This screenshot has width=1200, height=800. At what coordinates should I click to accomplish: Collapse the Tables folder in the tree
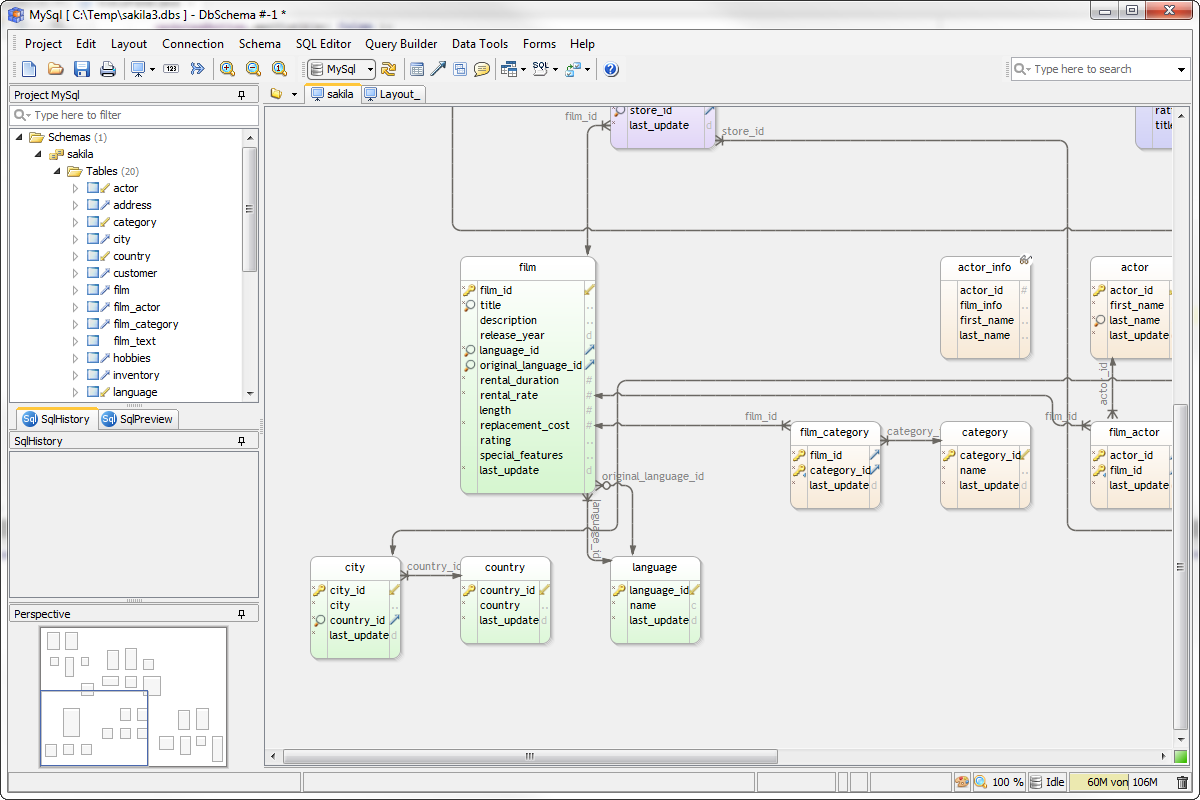57,171
